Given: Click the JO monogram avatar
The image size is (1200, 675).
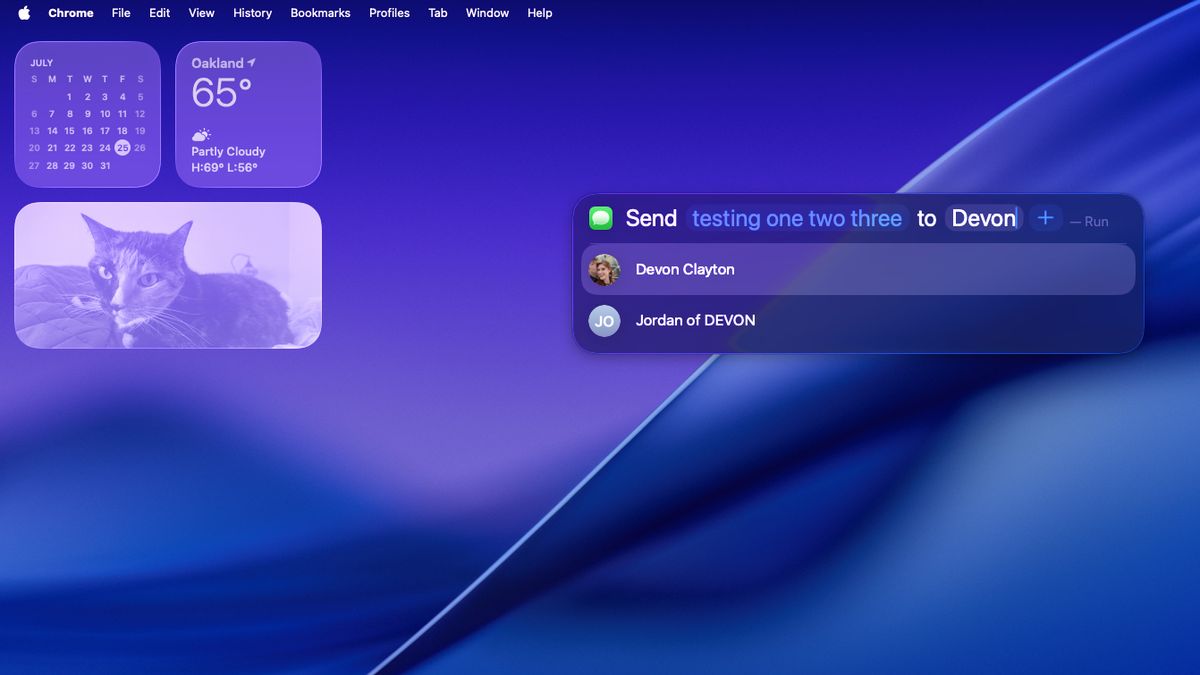Looking at the screenshot, I should click(605, 320).
